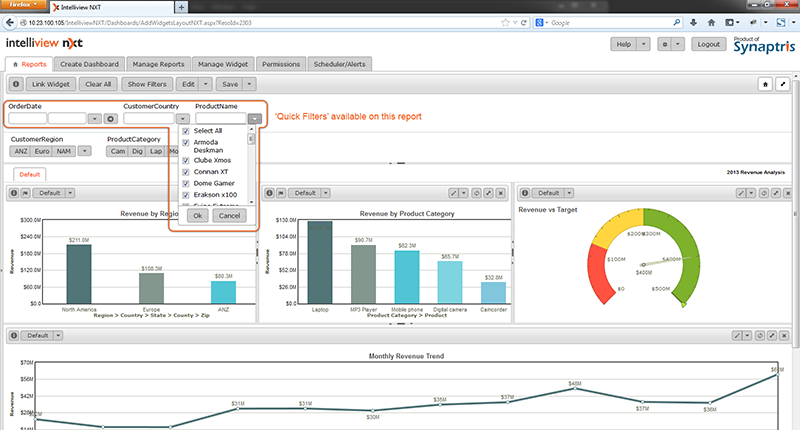This screenshot has height=430, width=800.
Task: Close the Revenue by Product Category widget
Action: click(x=501, y=193)
